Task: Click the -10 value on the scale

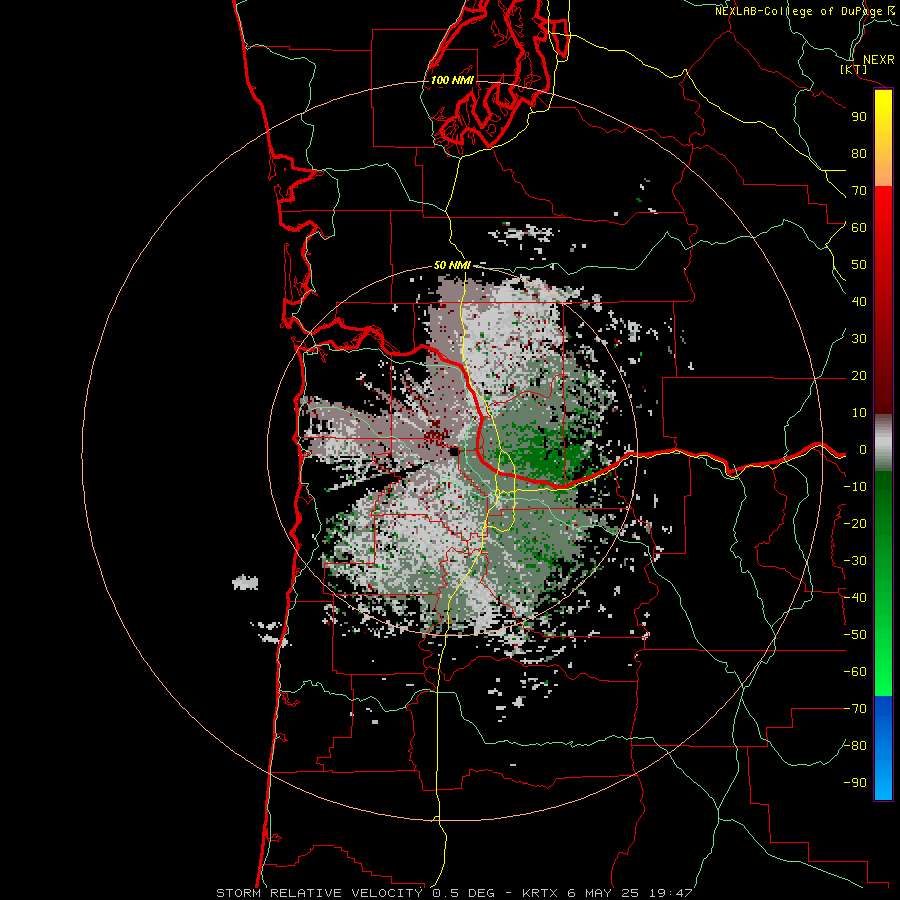Action: tap(855, 487)
